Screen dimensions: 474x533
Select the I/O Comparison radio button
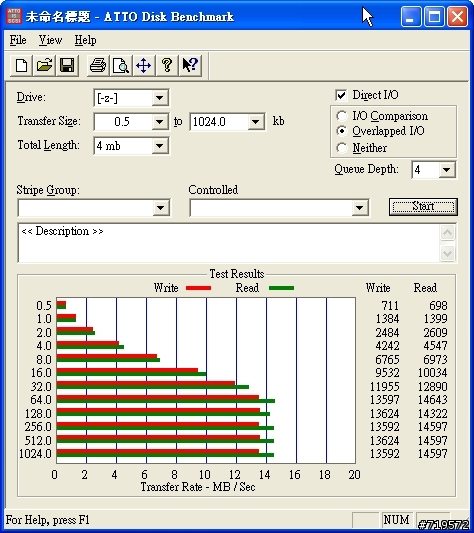pyautogui.click(x=341, y=116)
